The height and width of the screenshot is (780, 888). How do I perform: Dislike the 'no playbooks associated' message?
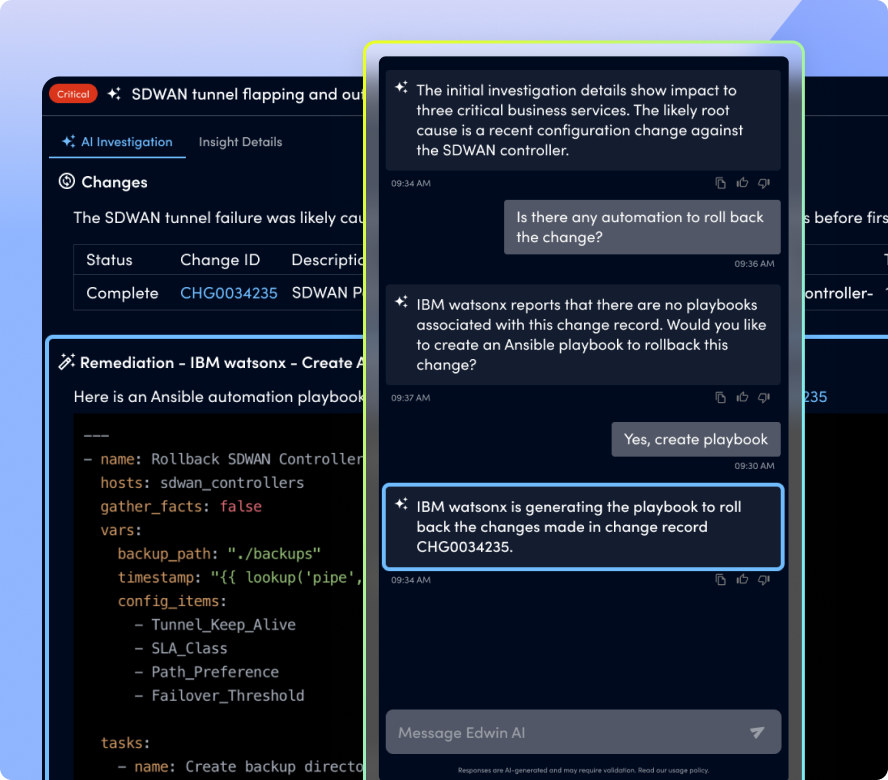pyautogui.click(x=764, y=398)
